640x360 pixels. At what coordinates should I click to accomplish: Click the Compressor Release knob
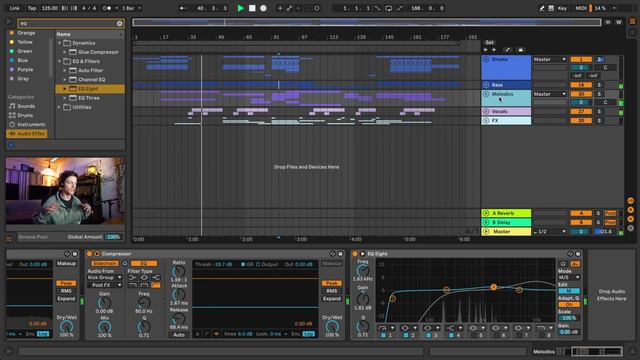click(x=178, y=318)
